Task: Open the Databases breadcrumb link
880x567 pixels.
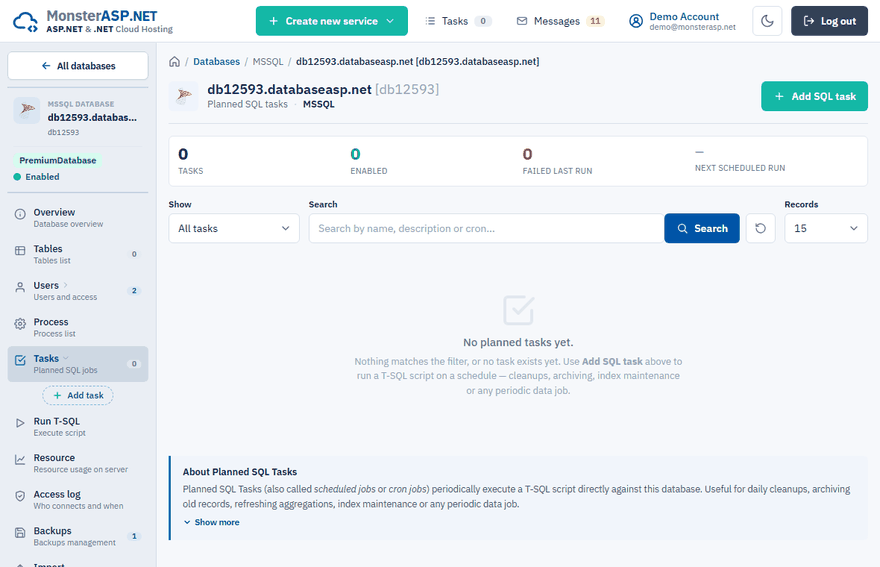Action: [x=216, y=62]
